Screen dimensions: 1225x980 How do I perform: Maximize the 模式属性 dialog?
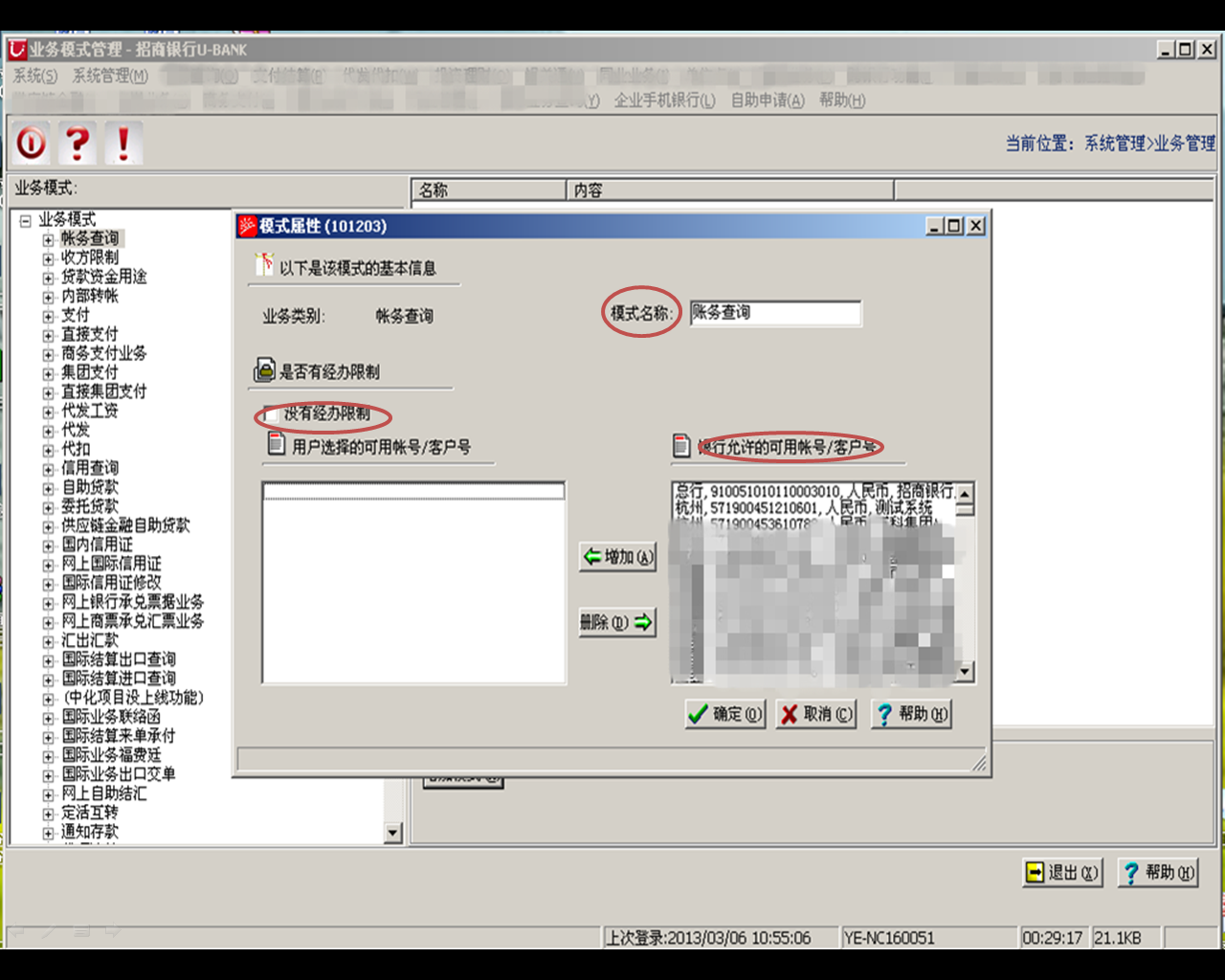tap(955, 226)
